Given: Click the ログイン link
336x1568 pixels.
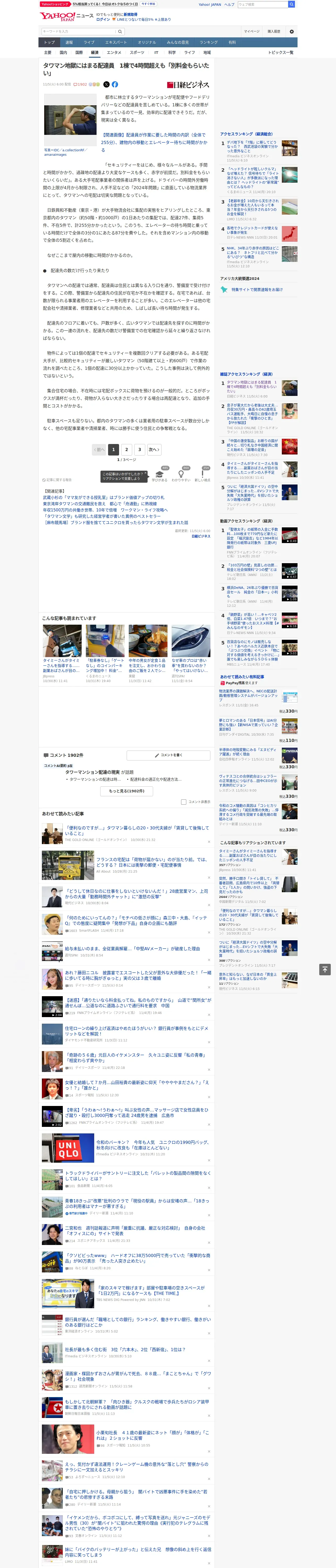Looking at the screenshot, I should click(x=103, y=20).
